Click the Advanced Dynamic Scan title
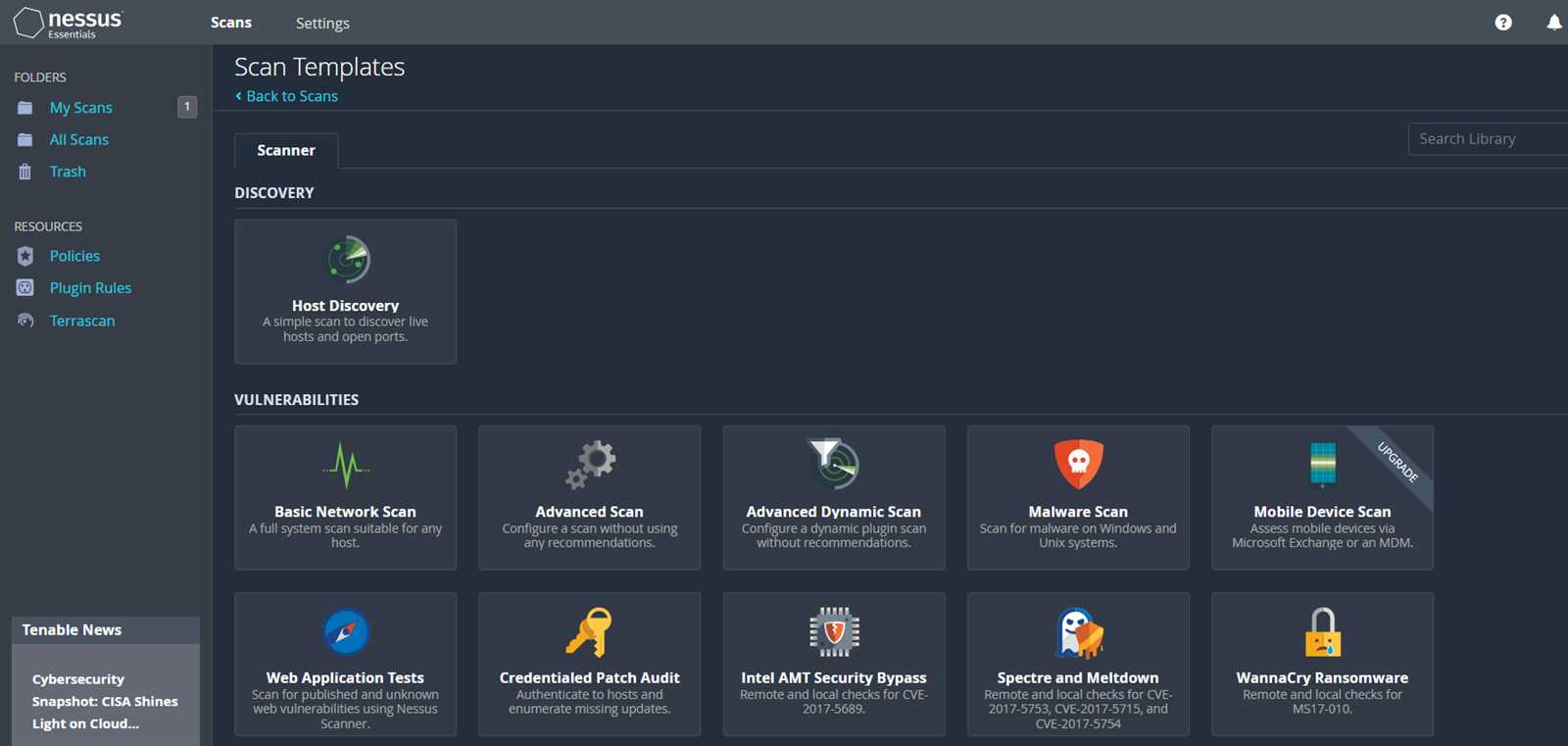Viewport: 1568px width, 746px height. point(834,512)
